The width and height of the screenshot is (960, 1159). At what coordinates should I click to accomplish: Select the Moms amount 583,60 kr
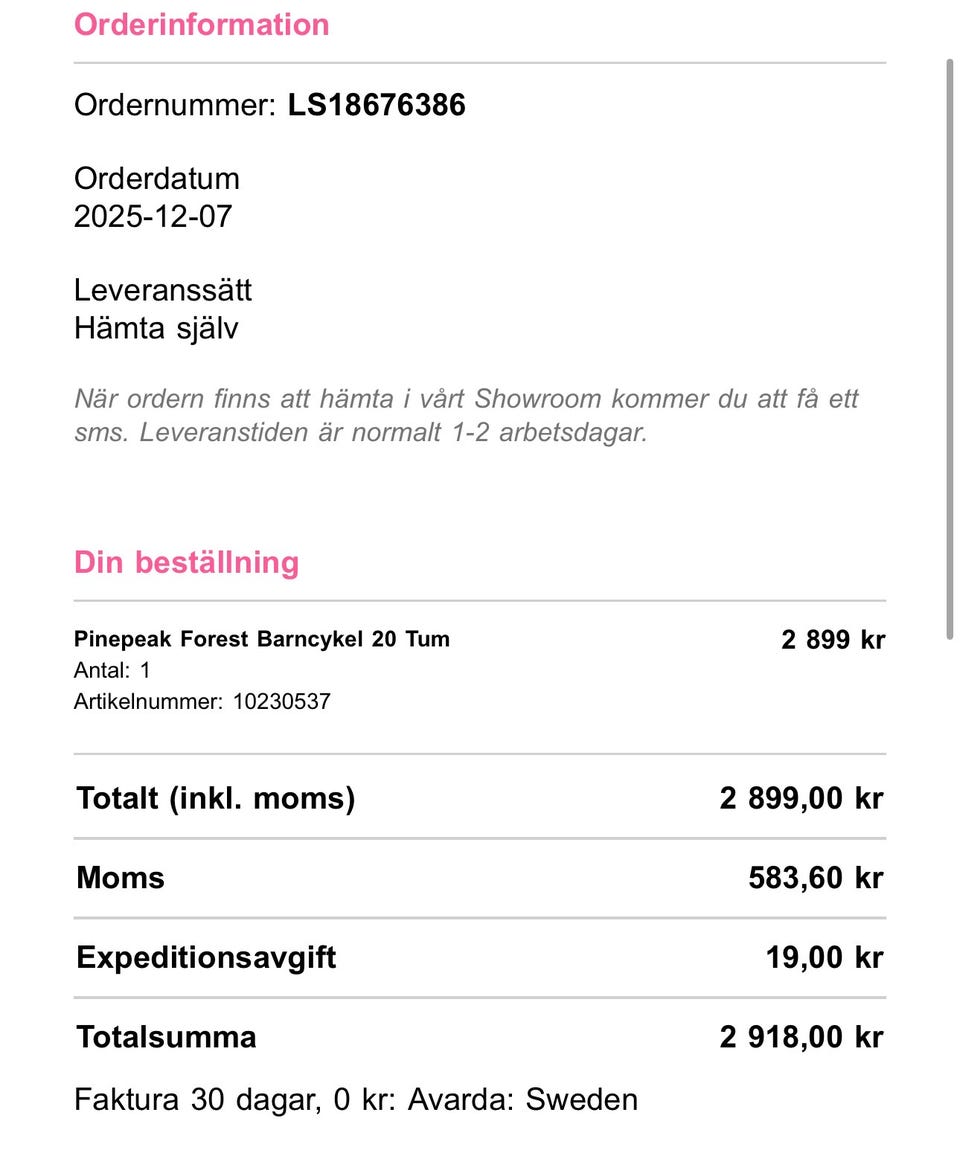pyautogui.click(x=815, y=878)
